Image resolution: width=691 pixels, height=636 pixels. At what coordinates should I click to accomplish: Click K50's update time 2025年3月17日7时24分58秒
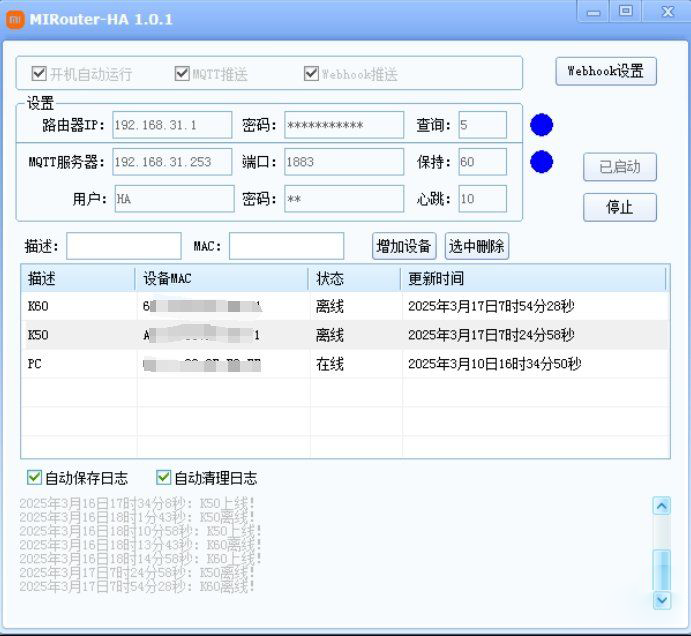pos(491,335)
